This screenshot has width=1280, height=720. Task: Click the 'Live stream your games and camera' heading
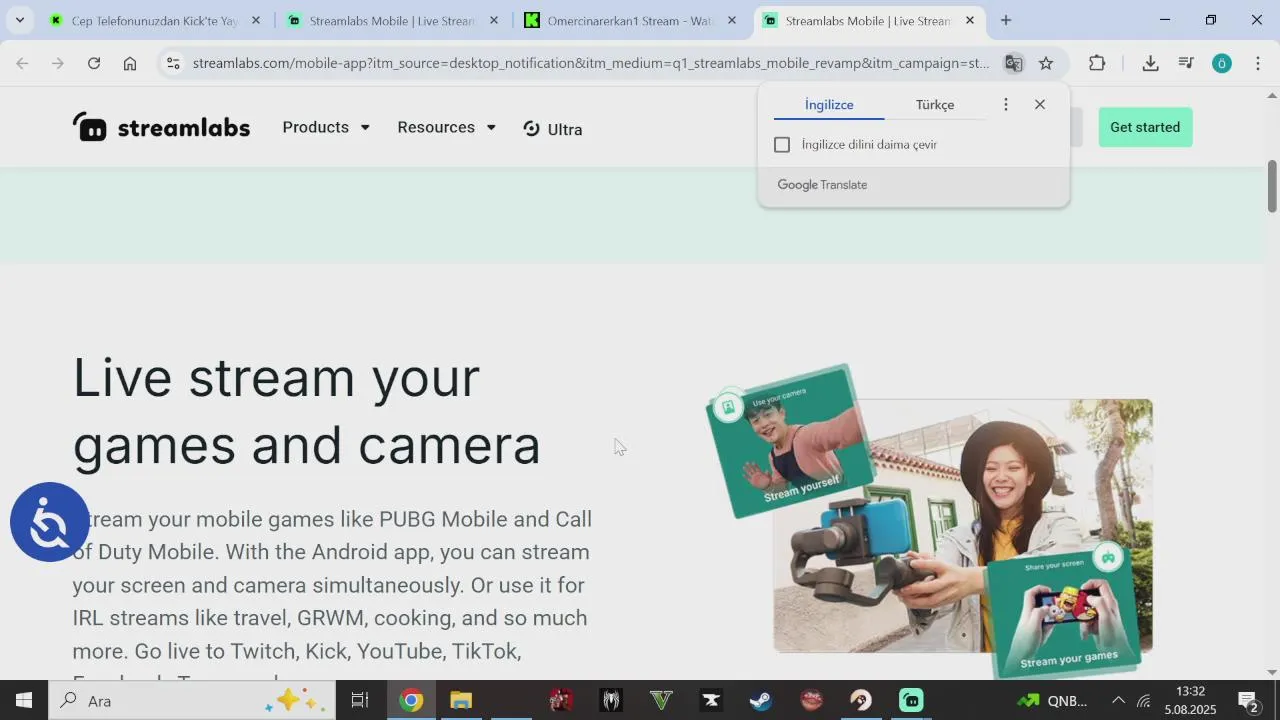pos(307,411)
